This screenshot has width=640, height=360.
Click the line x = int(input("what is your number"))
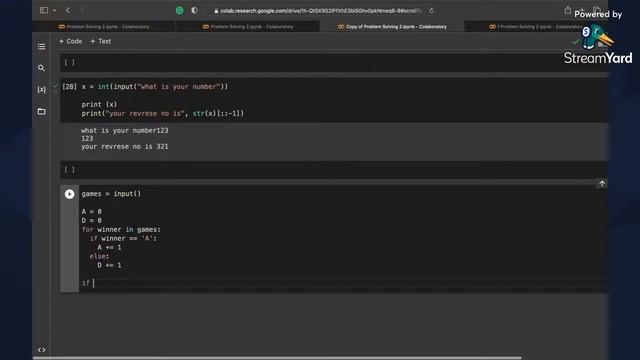click(155, 87)
